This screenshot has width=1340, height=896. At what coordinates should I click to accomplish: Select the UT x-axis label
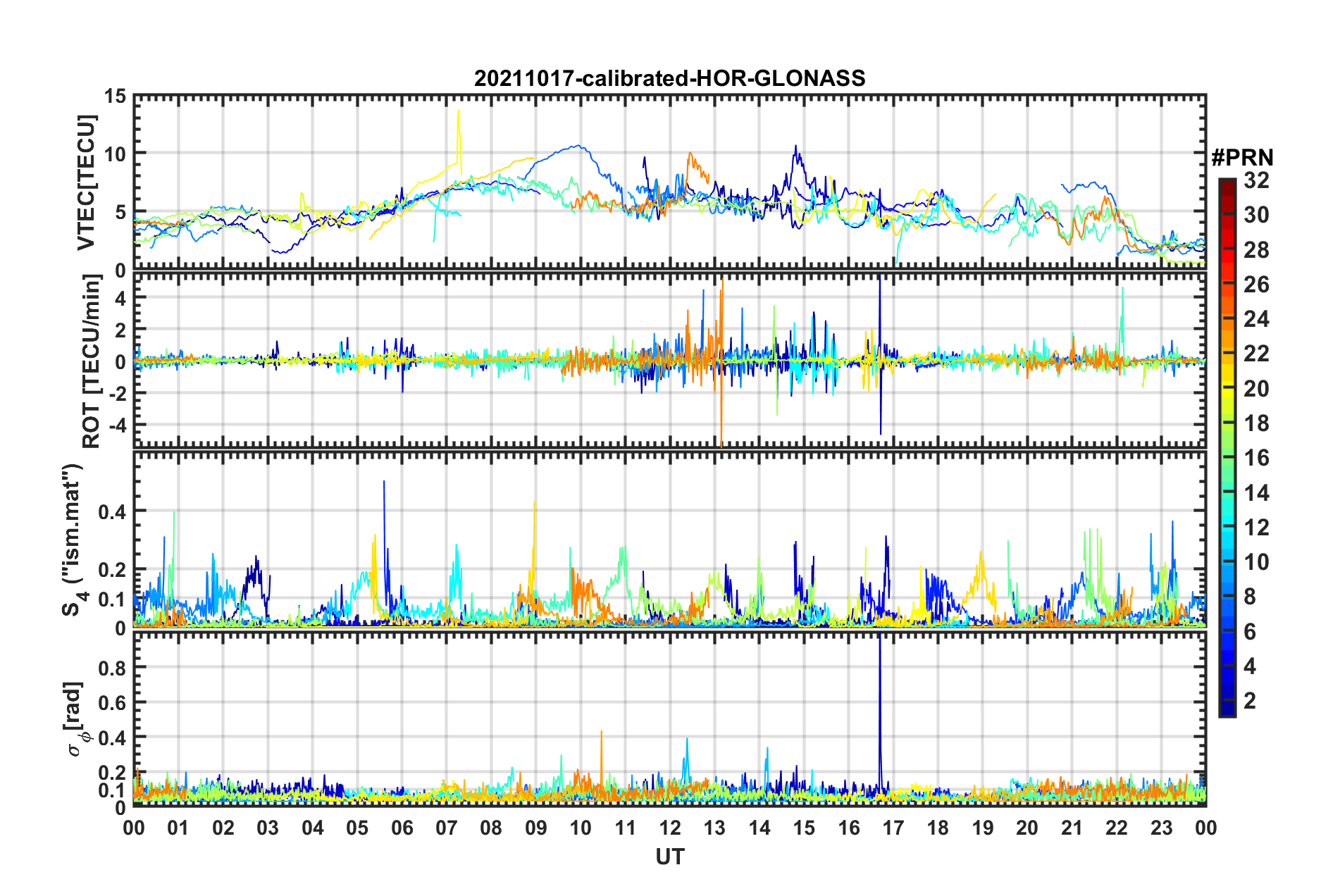669,857
